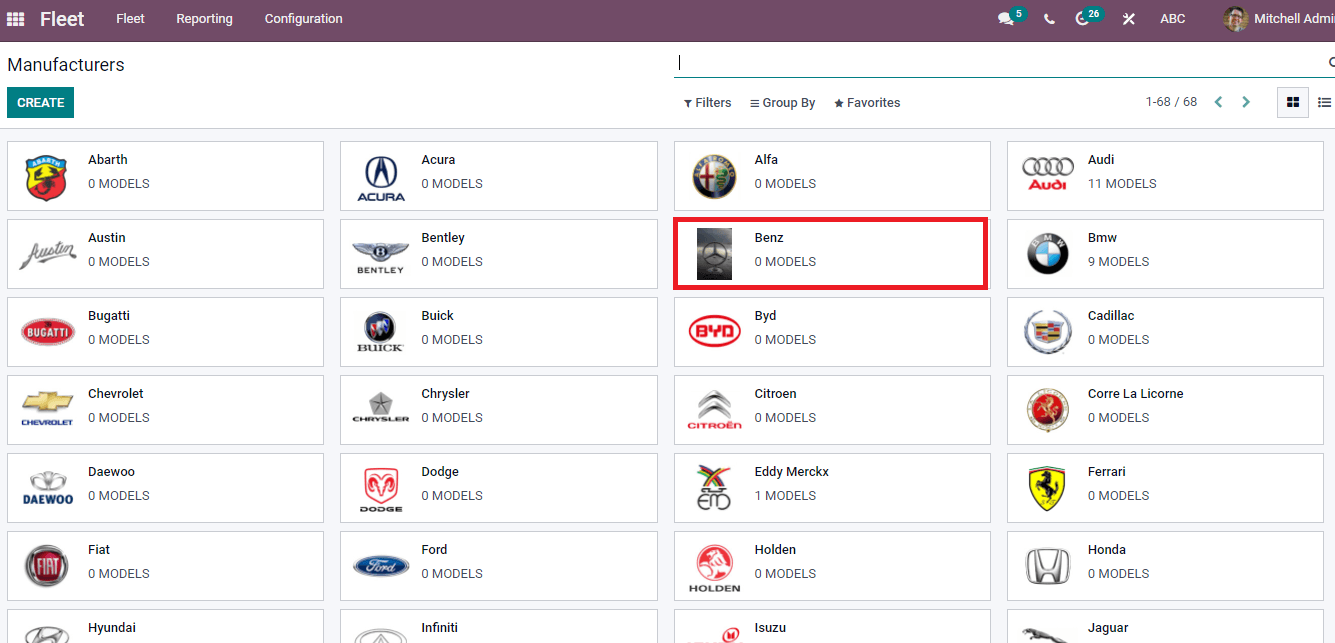Select the Bmw 9 MODELS count
1335x643 pixels.
(1118, 262)
